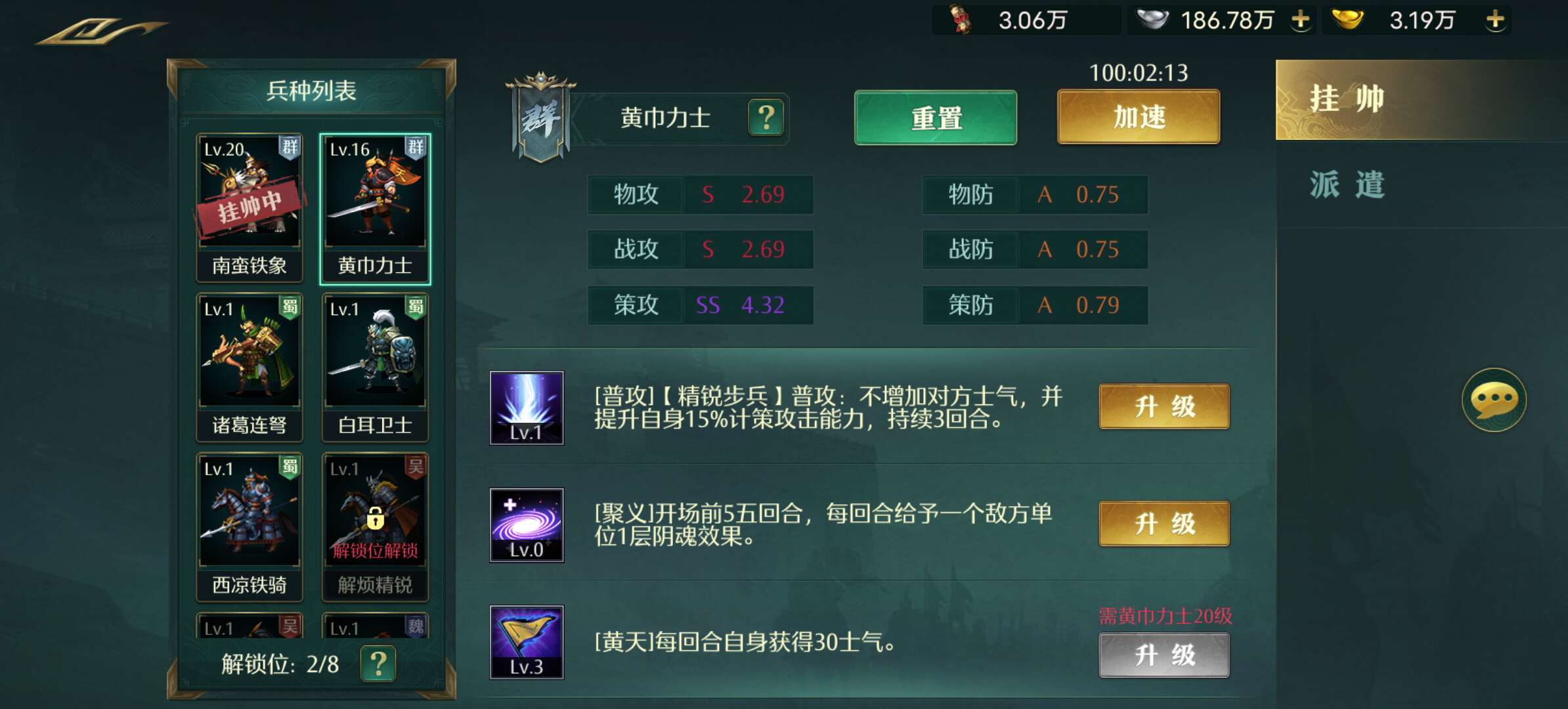This screenshot has height=709, width=1568.
Task: Open the chat bubble icon
Action: coord(1494,400)
